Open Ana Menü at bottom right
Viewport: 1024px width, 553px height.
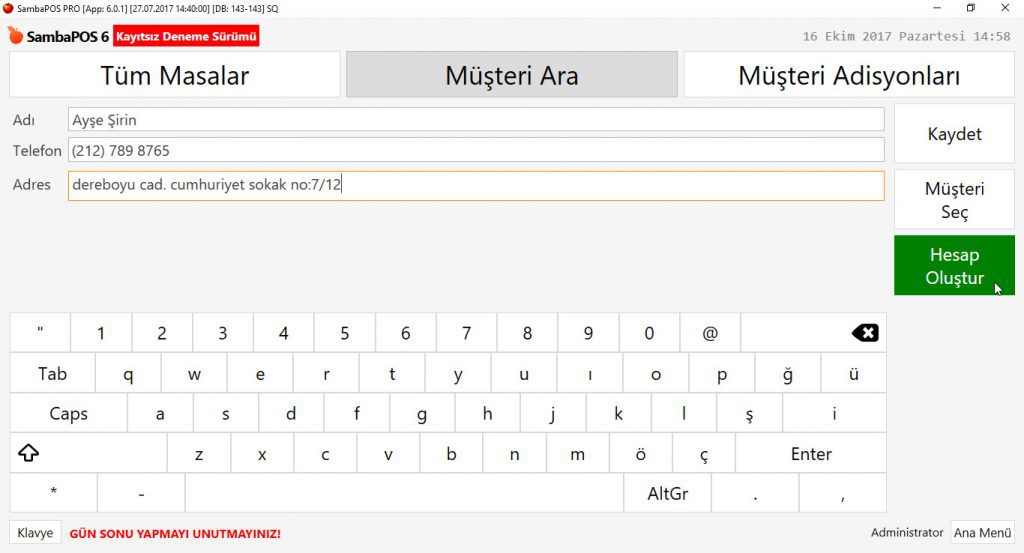(982, 533)
